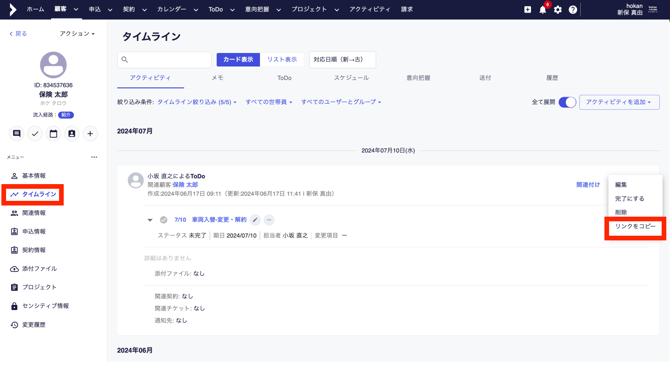Image resolution: width=670 pixels, height=391 pixels.
Task: Click the plus quick action icon under customer
Action: [90, 134]
